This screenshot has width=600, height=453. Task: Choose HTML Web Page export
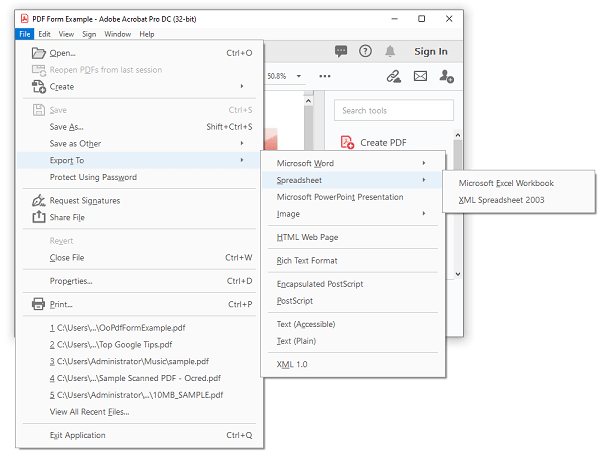tap(353, 237)
